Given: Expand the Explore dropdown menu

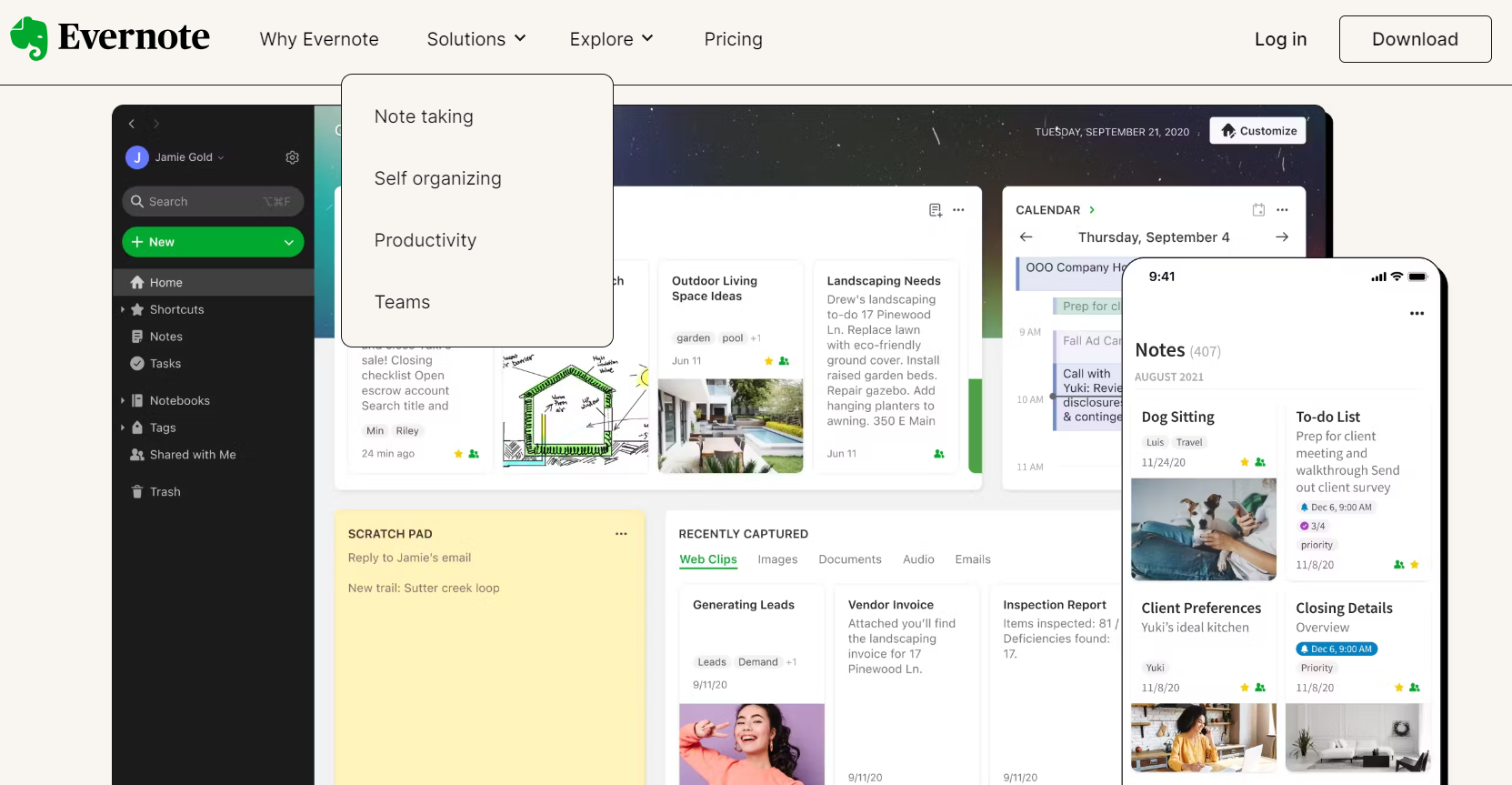Looking at the screenshot, I should pyautogui.click(x=611, y=39).
